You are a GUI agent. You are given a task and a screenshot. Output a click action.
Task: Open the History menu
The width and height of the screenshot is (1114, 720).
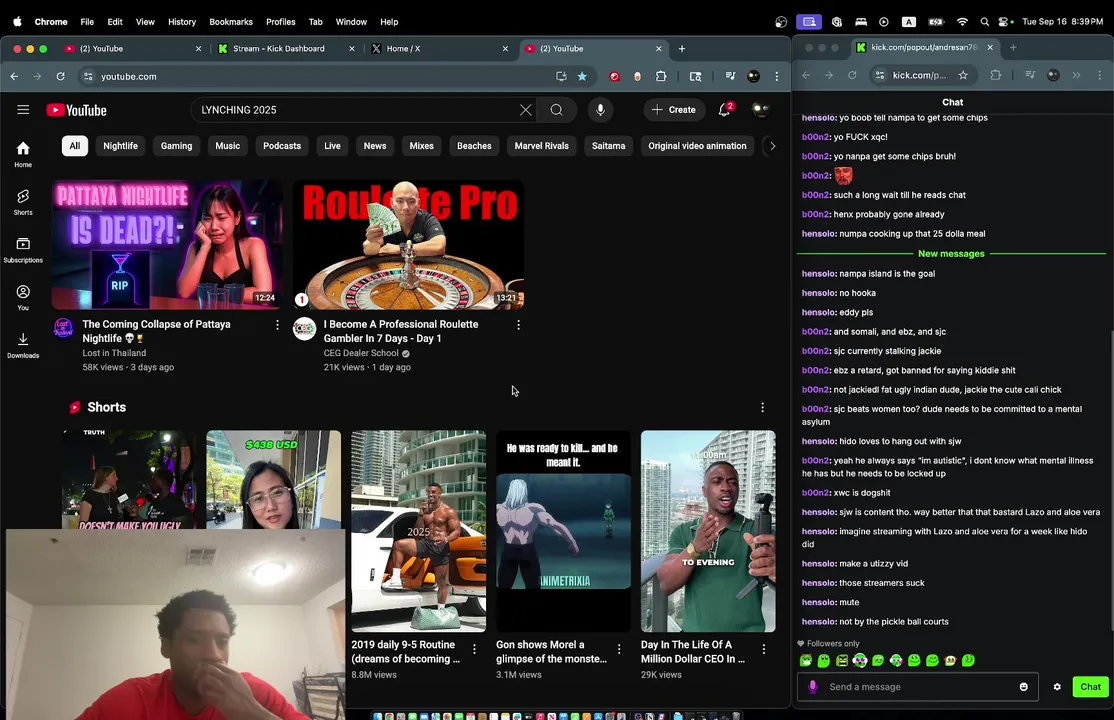pyautogui.click(x=182, y=22)
